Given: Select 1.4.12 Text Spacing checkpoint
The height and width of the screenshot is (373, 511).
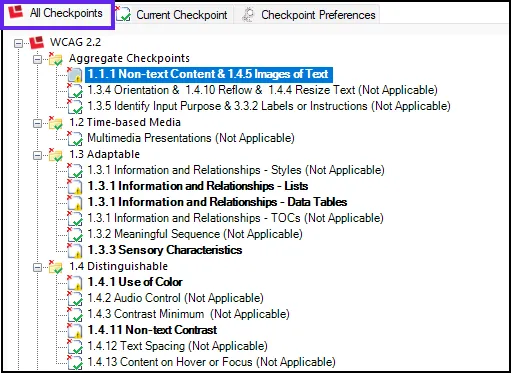Looking at the screenshot, I should pyautogui.click(x=177, y=346).
